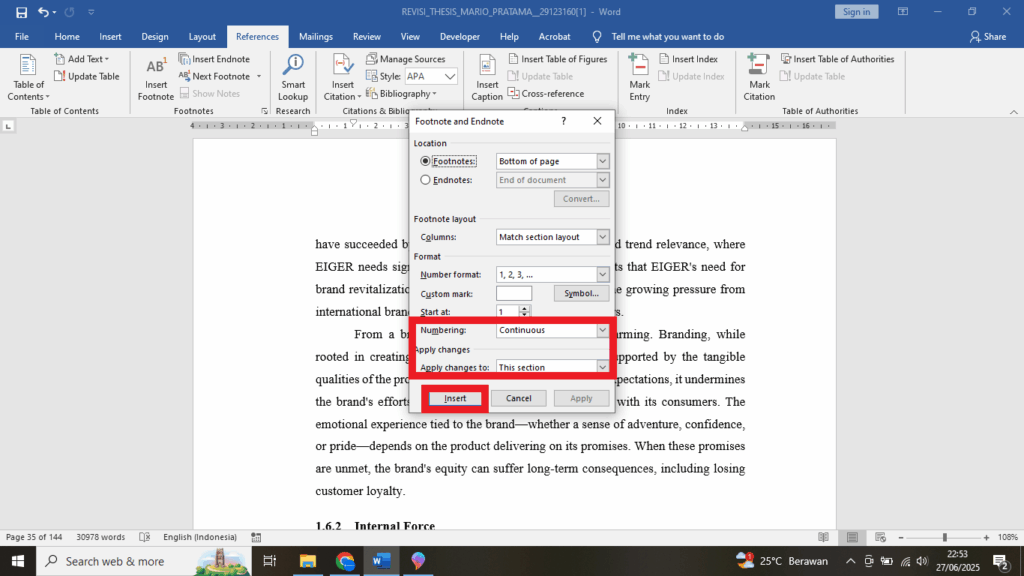Click the zoom in plus button
This screenshot has width=1024, height=576.
986,537
